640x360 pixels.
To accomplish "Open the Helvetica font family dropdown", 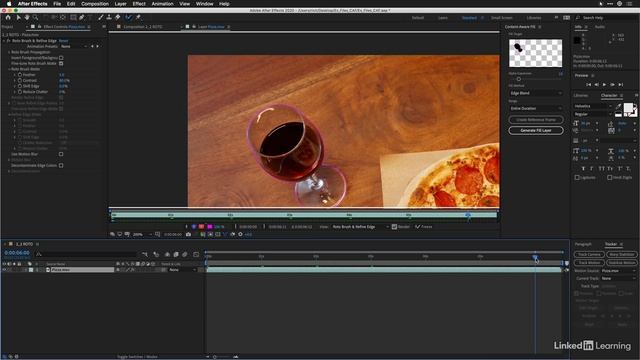I will [x=593, y=106].
